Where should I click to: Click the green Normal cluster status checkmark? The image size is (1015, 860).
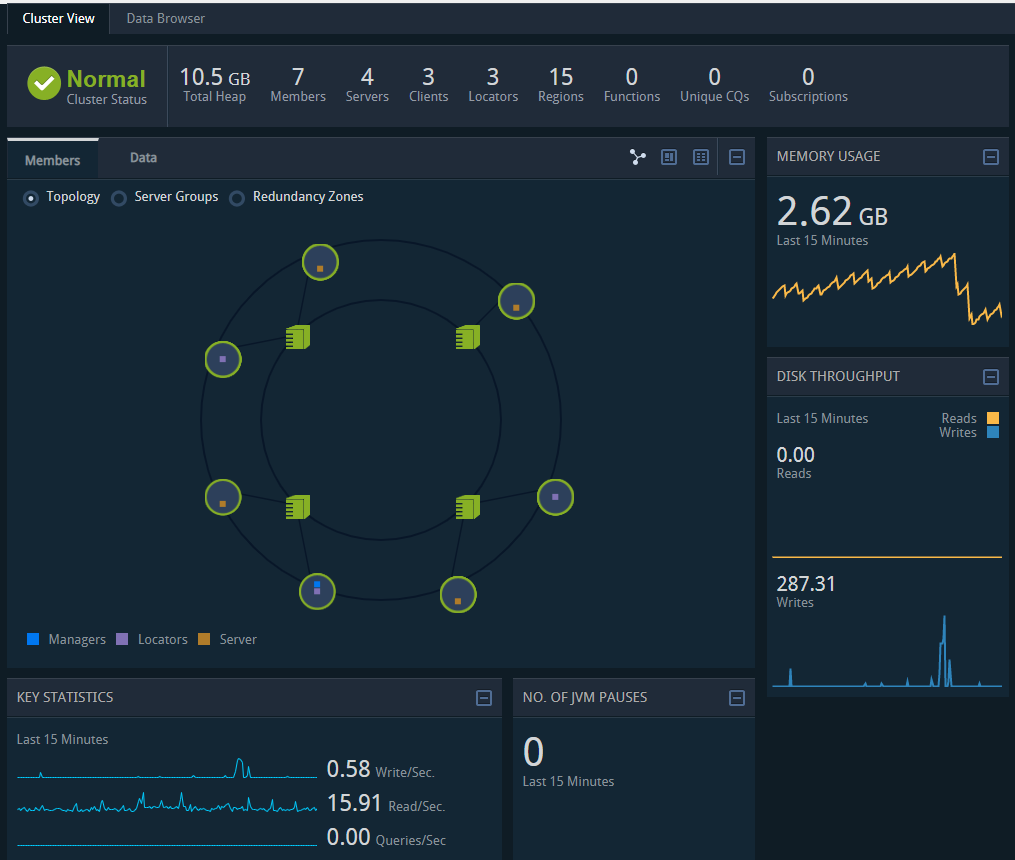(x=44, y=84)
